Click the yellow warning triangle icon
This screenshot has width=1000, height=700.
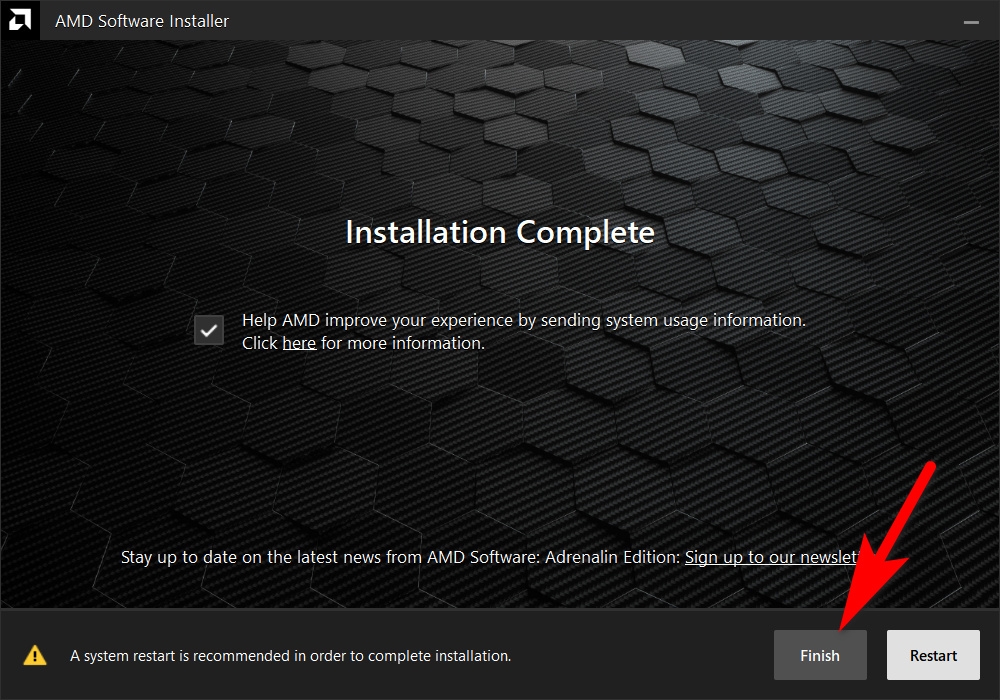(x=36, y=655)
